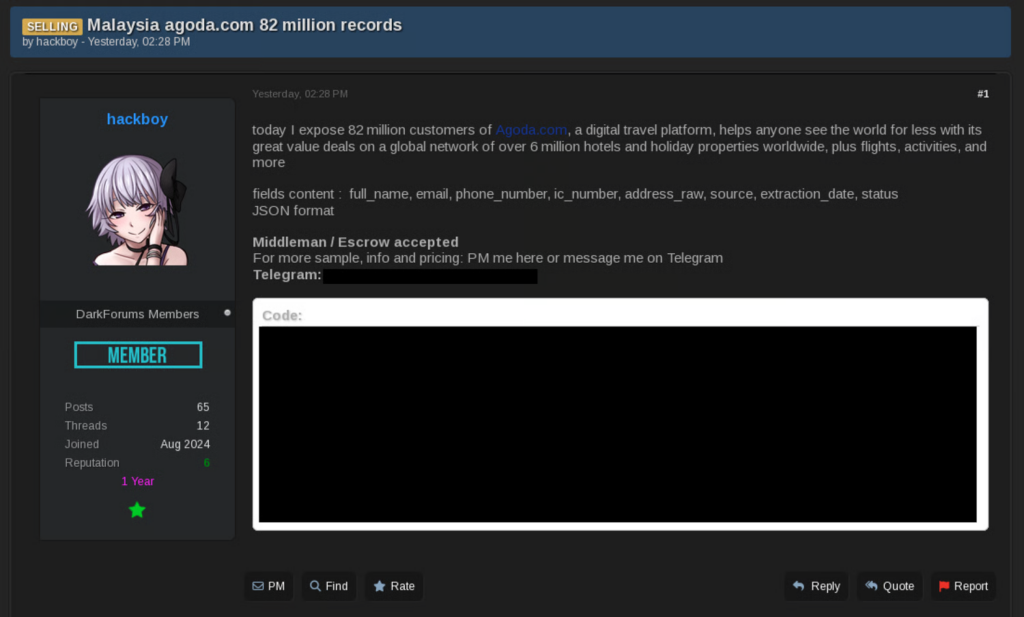
Task: Open the hackboy username profile link
Action: pos(137,119)
